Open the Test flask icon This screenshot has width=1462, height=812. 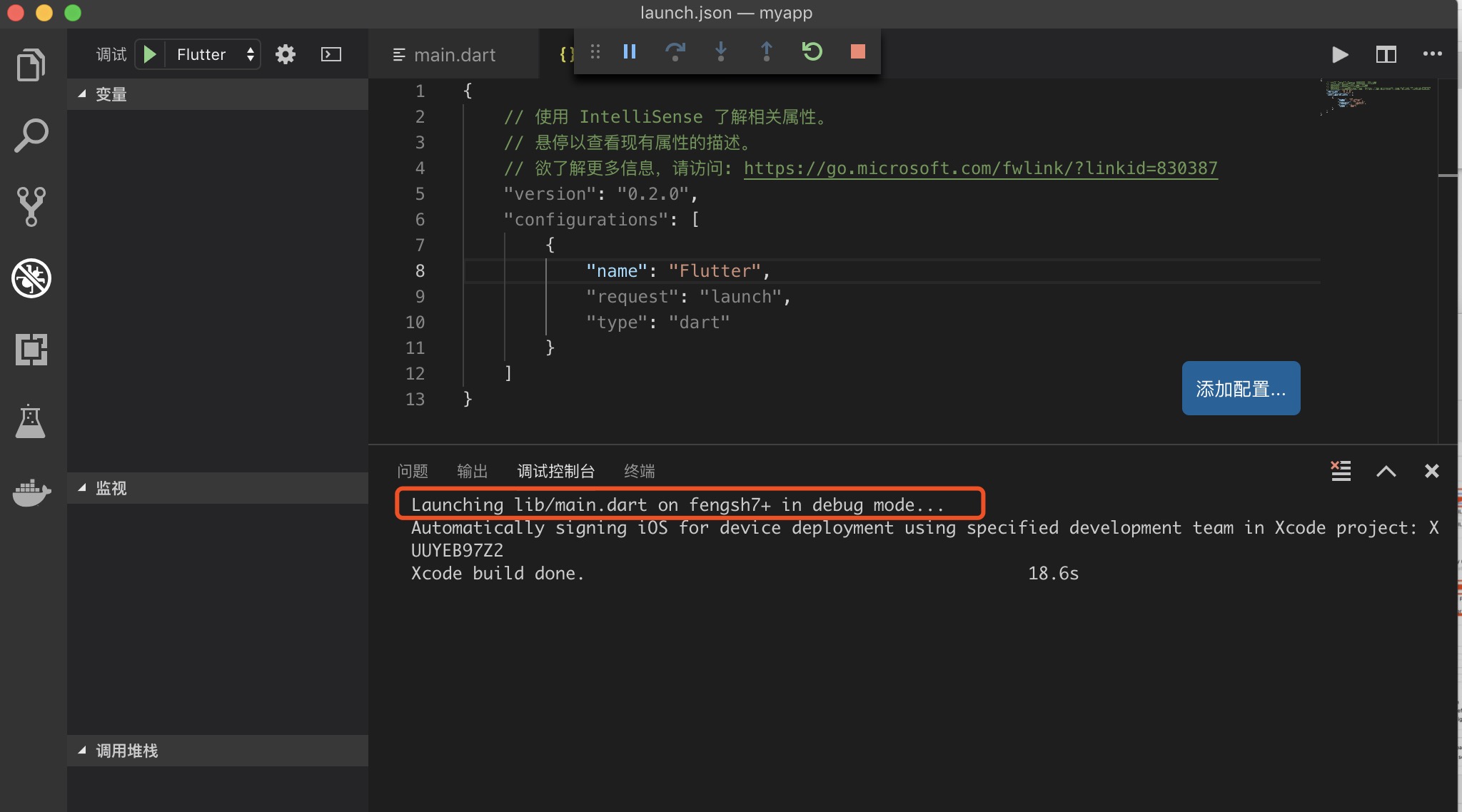[31, 421]
